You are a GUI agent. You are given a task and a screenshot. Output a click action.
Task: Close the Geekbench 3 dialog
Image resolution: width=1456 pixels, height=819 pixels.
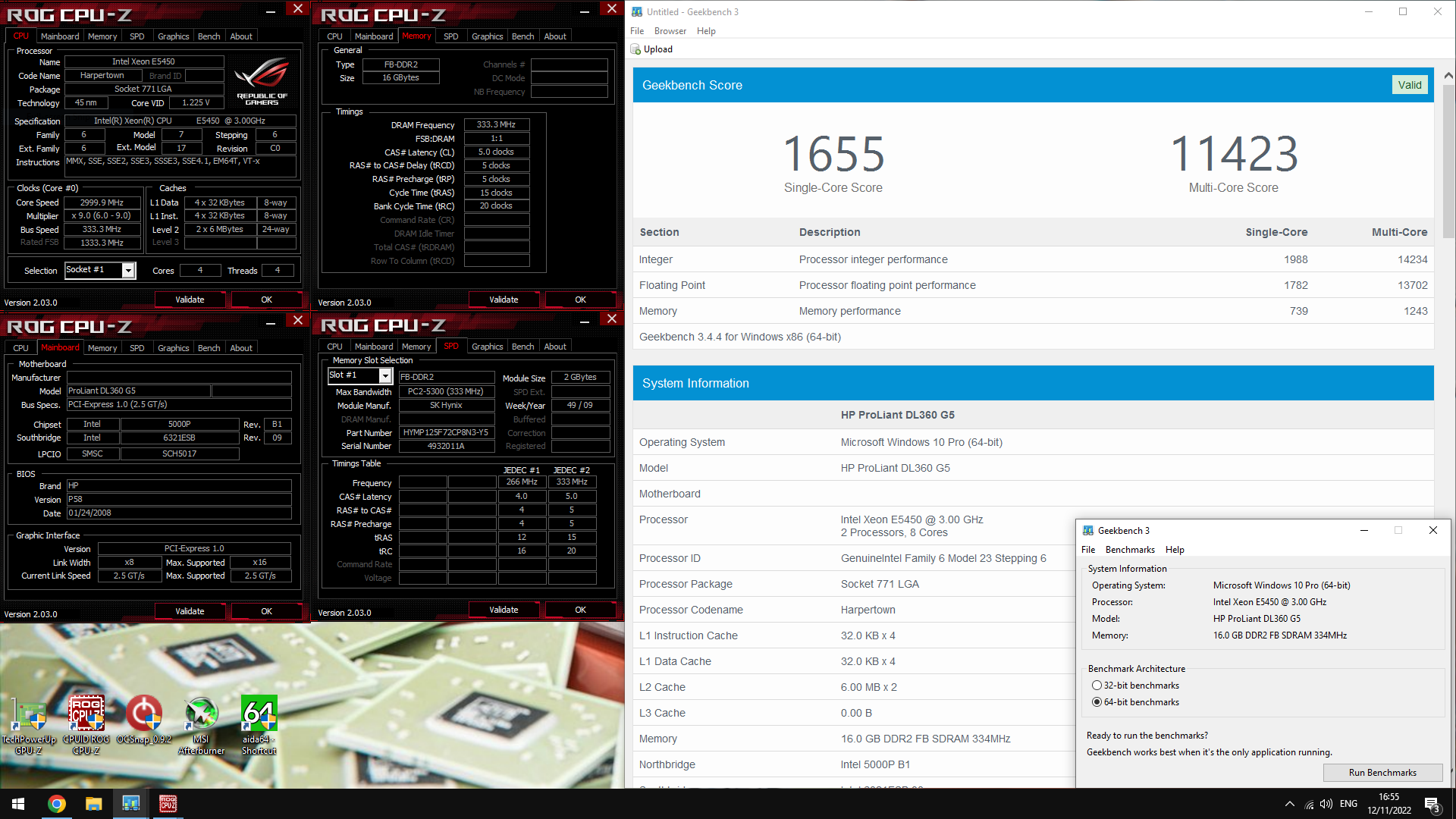(1433, 531)
